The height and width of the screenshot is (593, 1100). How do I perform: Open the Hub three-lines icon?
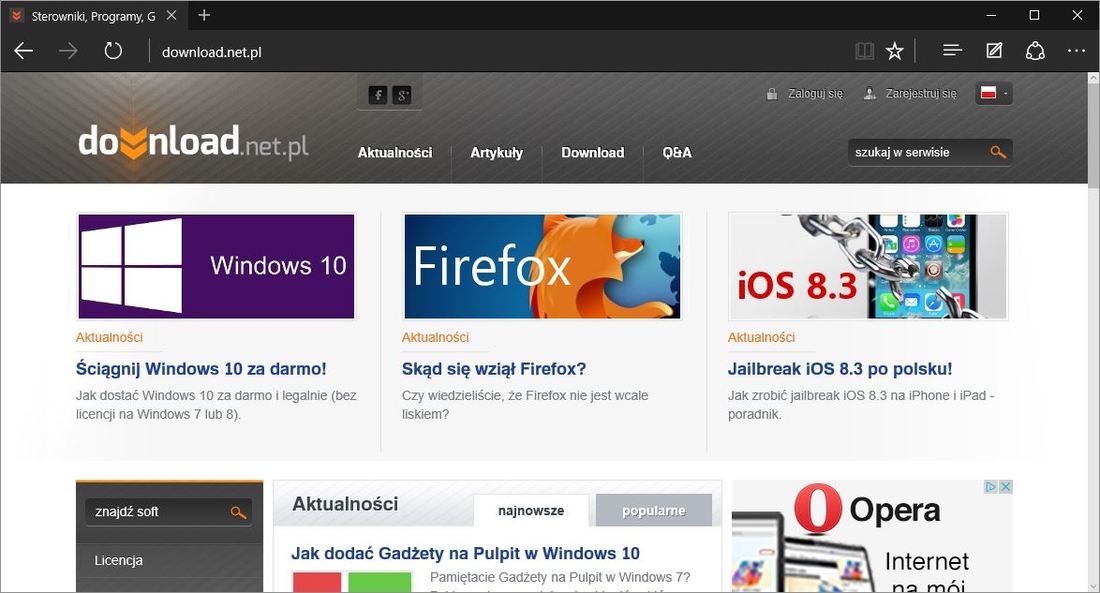pyautogui.click(x=952, y=51)
